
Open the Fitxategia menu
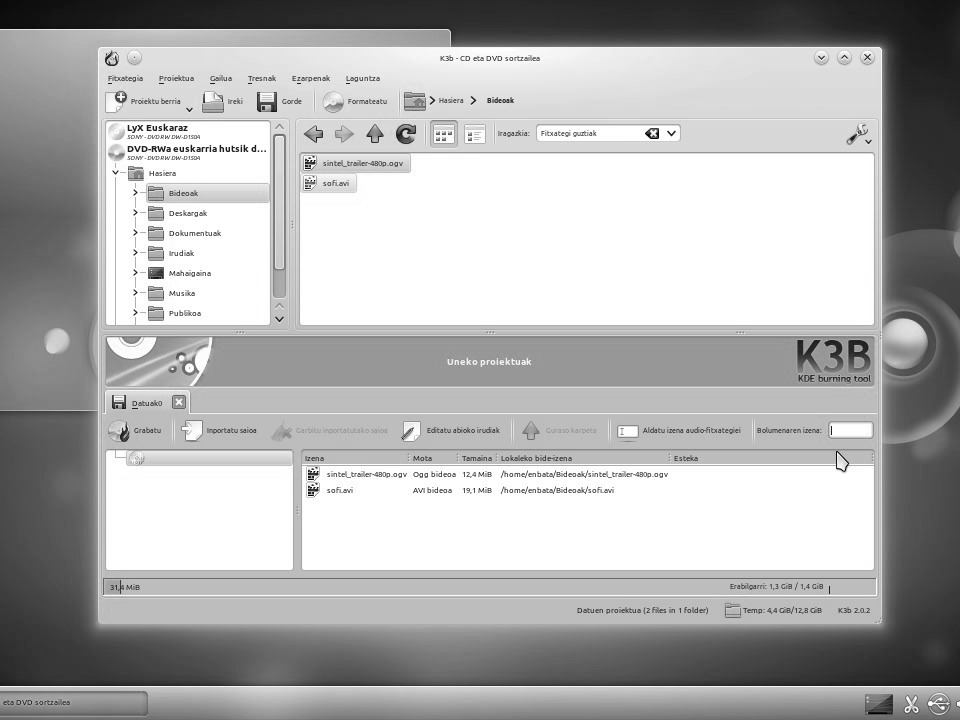(126, 78)
